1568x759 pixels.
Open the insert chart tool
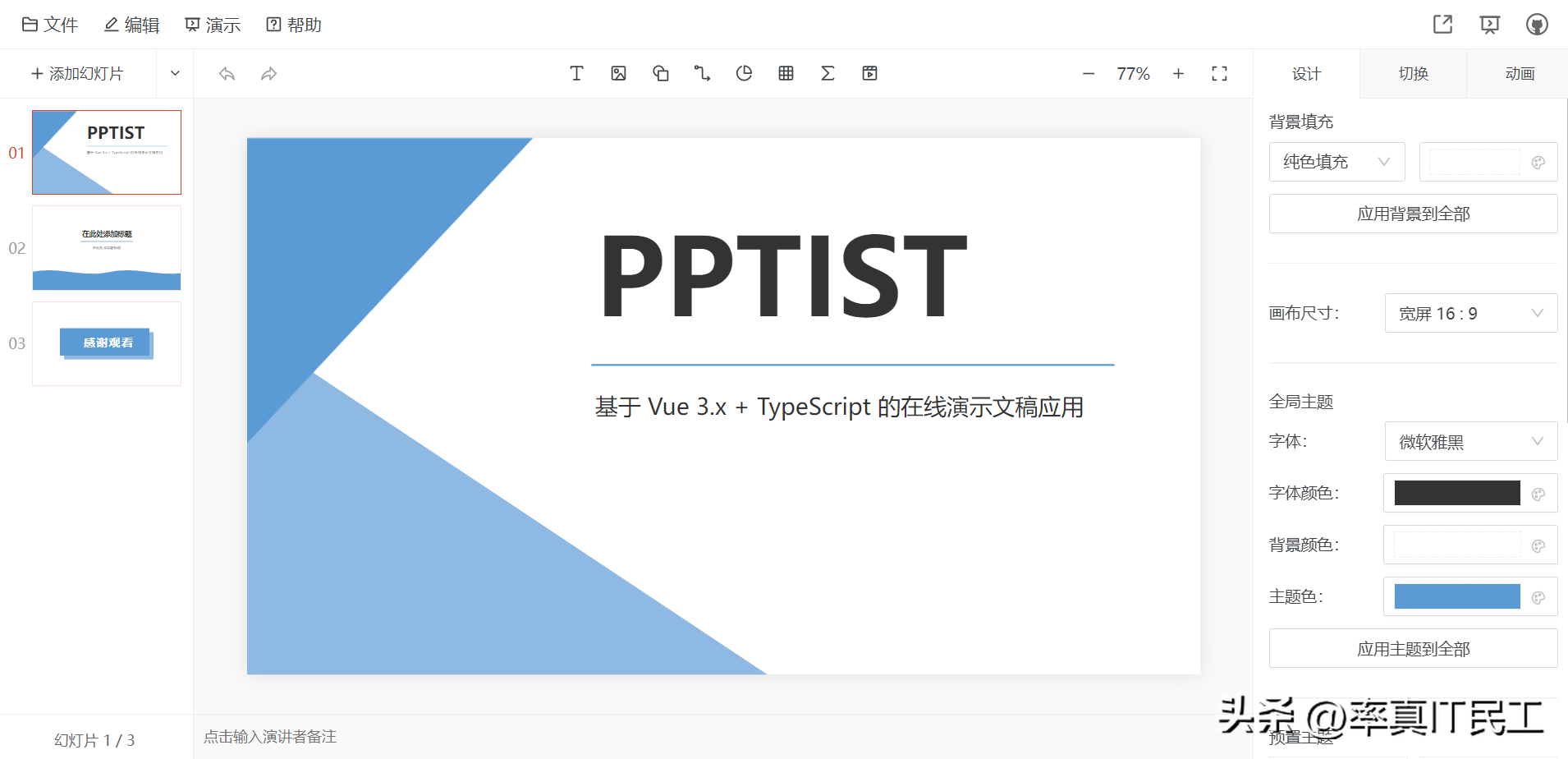click(744, 73)
